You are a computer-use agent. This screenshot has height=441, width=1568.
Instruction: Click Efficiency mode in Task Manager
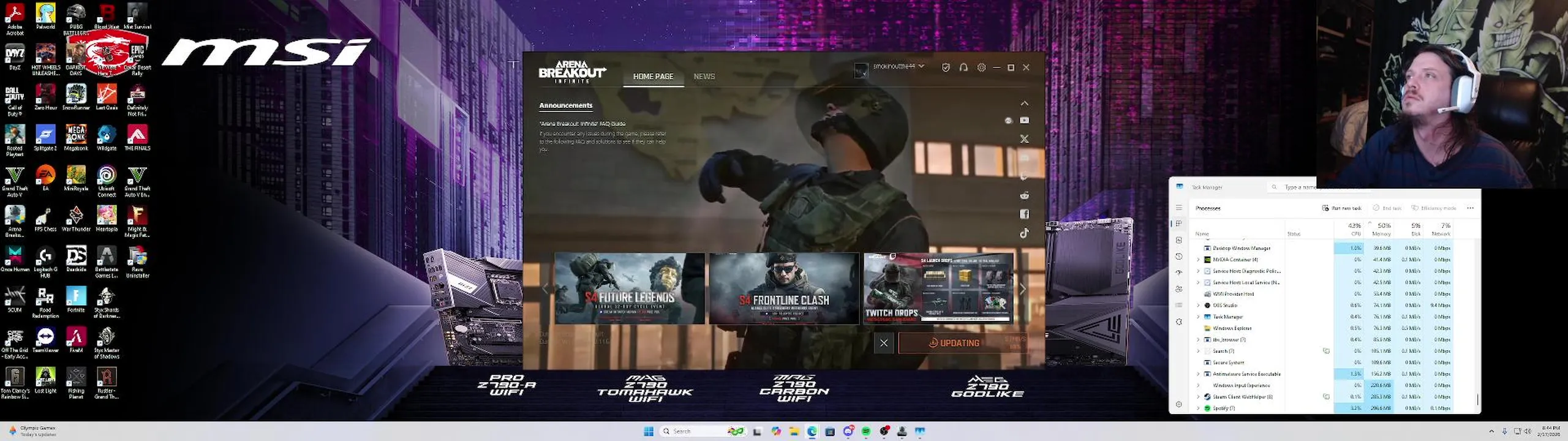point(1433,208)
